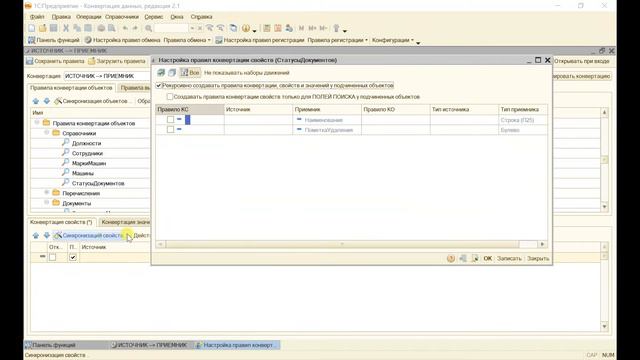Collapse Правила конвертации объектов tree node

click(x=37, y=122)
